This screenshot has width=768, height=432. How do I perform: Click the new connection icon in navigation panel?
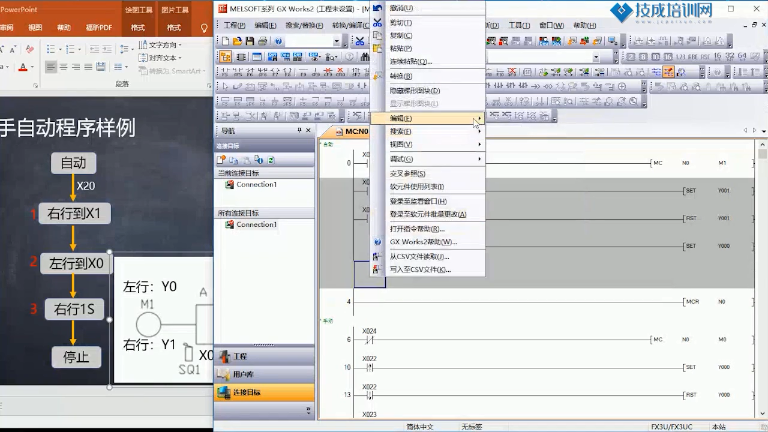[221, 160]
